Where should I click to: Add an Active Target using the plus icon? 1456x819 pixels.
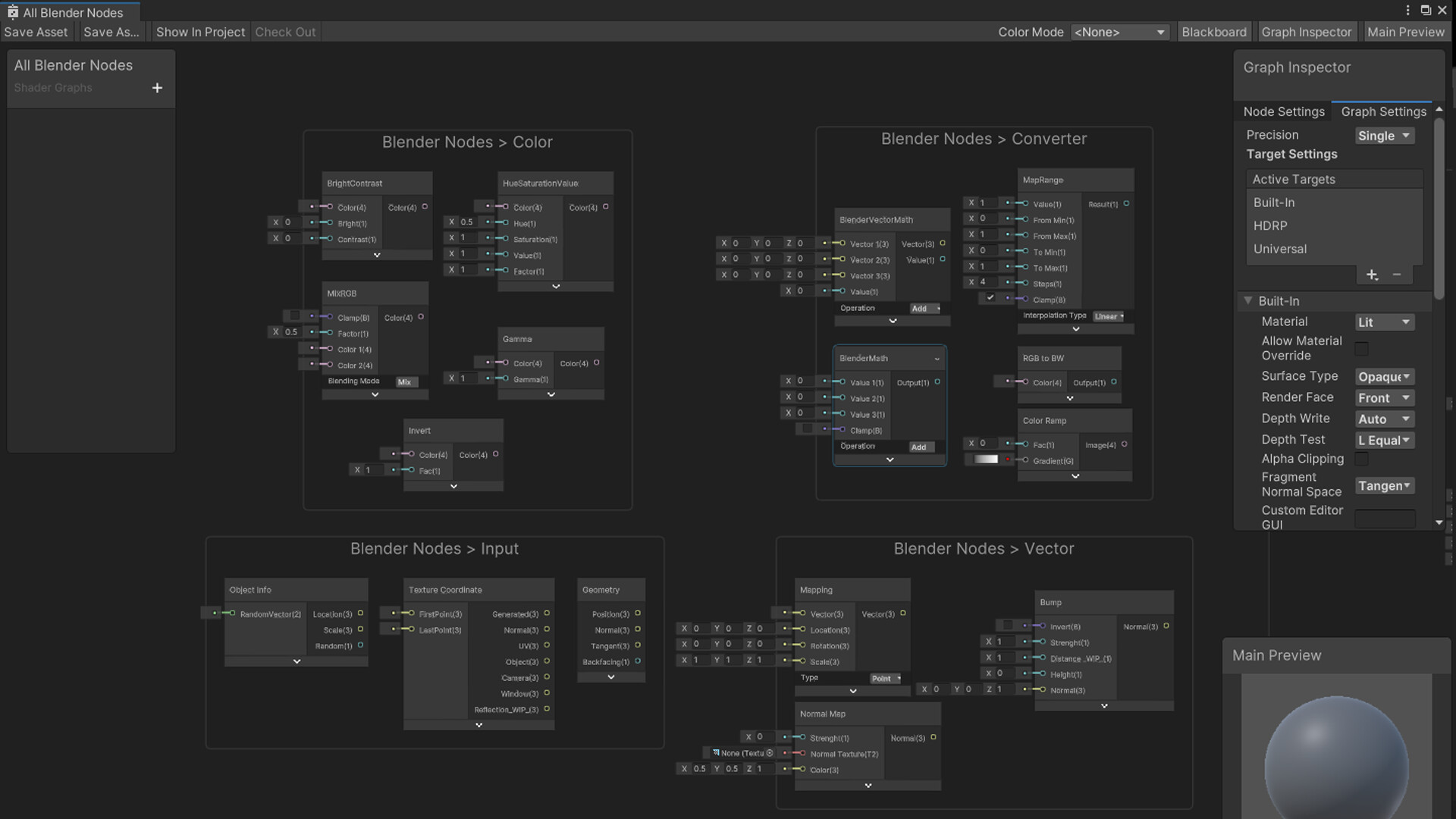[x=1372, y=275]
